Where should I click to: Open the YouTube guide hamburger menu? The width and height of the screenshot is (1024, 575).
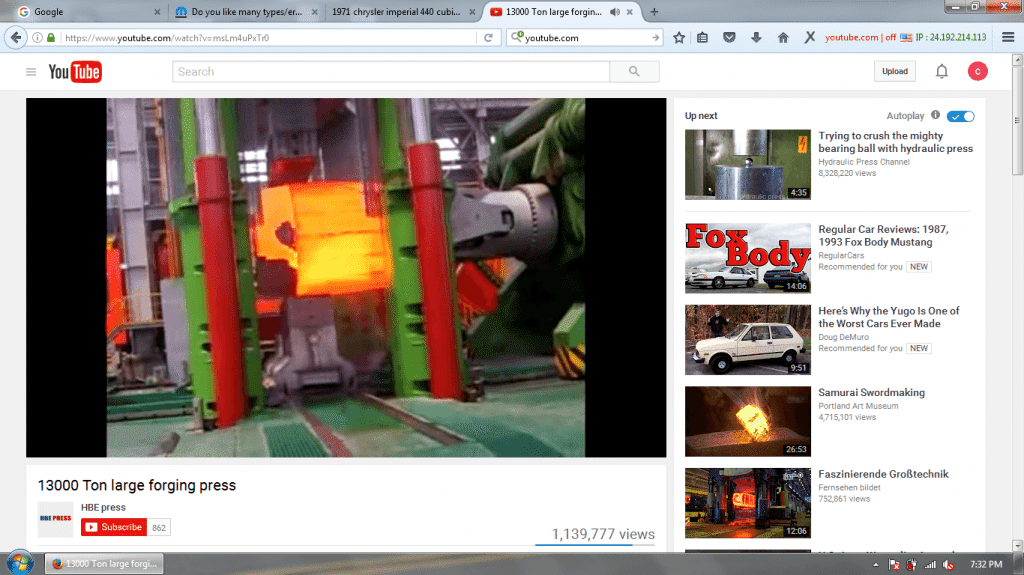[31, 72]
